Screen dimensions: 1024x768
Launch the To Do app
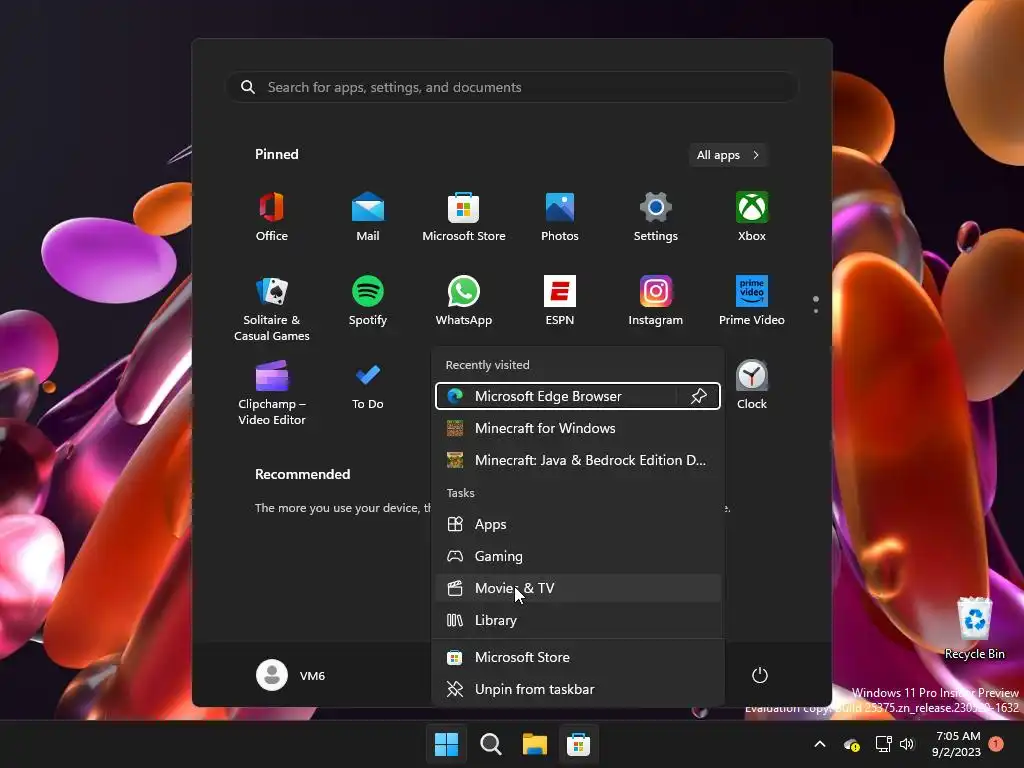[368, 385]
